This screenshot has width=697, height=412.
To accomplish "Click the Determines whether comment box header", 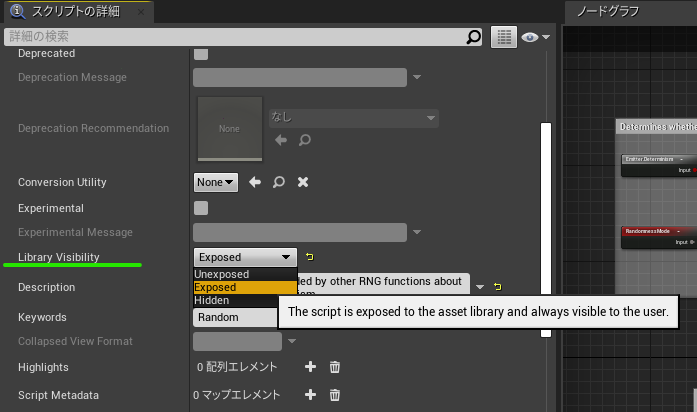I will 657,127.
